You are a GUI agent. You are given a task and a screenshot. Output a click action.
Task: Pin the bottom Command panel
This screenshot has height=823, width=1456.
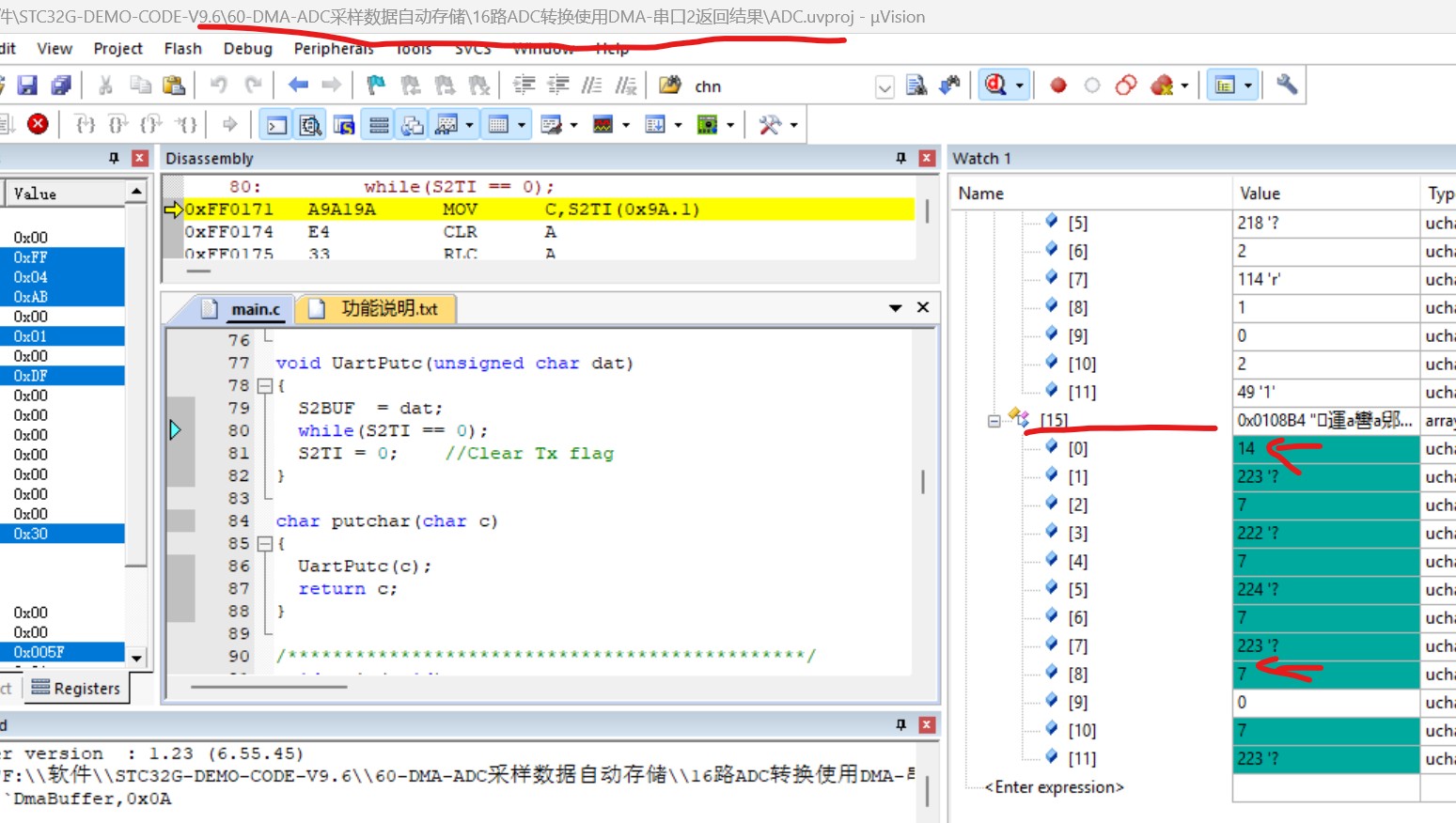[x=901, y=724]
